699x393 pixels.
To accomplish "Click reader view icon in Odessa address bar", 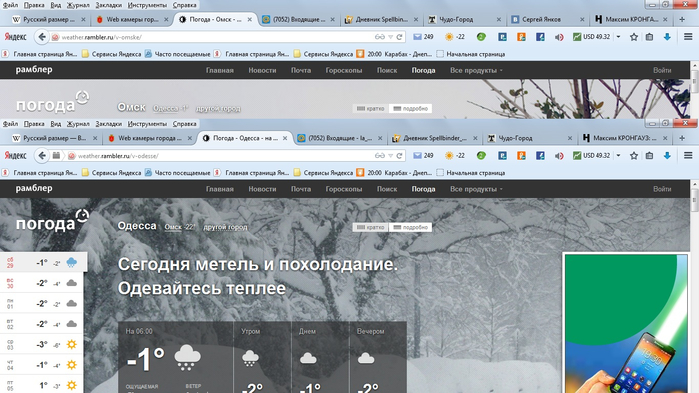I will click(379, 156).
